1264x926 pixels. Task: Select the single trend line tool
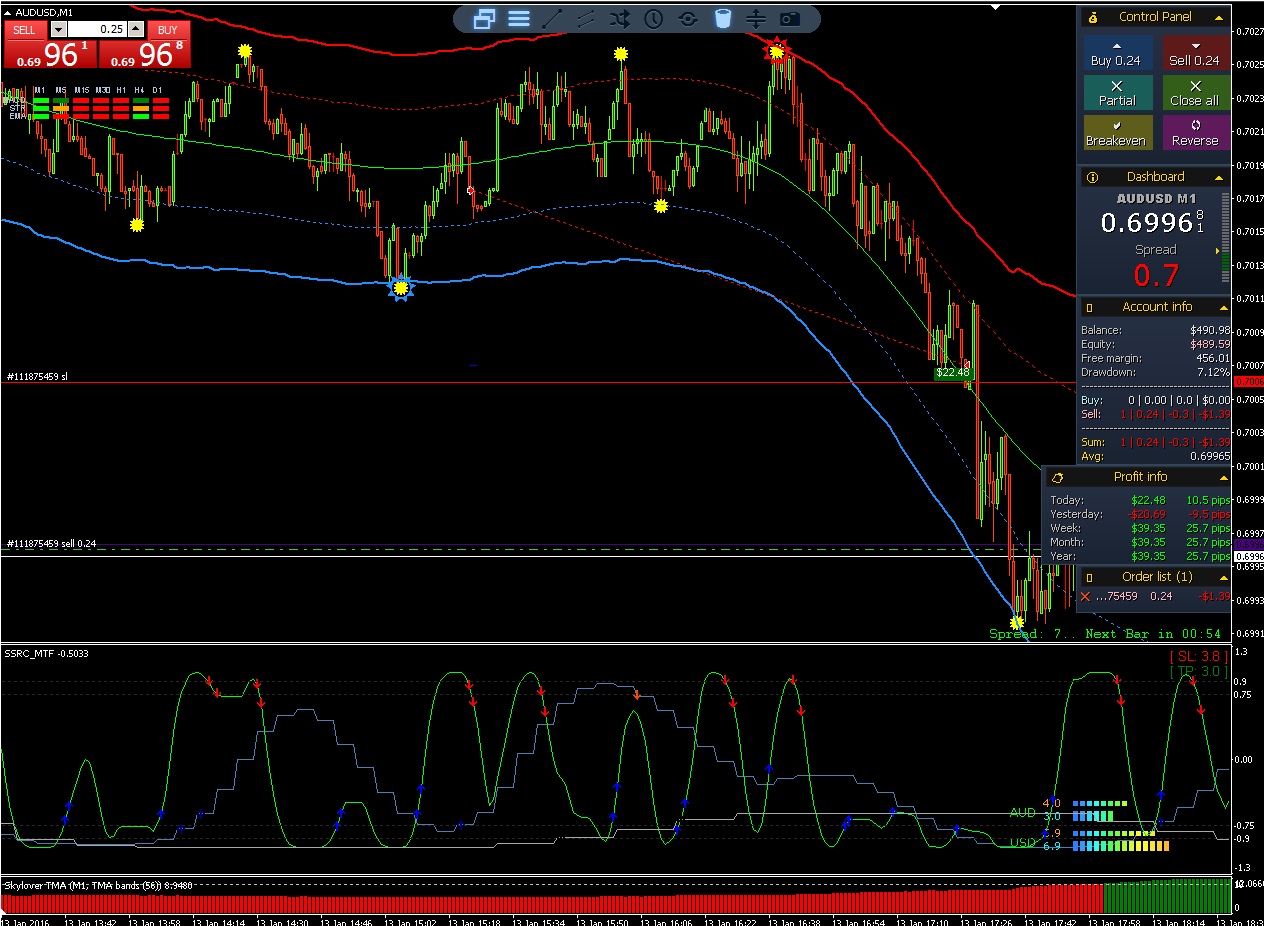(551, 18)
